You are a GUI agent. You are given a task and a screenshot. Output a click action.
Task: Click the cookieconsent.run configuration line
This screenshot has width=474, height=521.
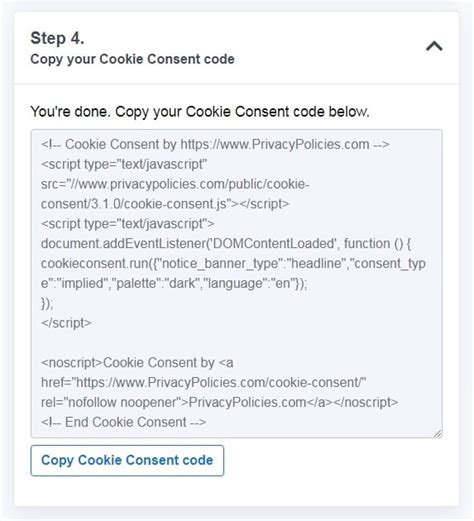(233, 263)
